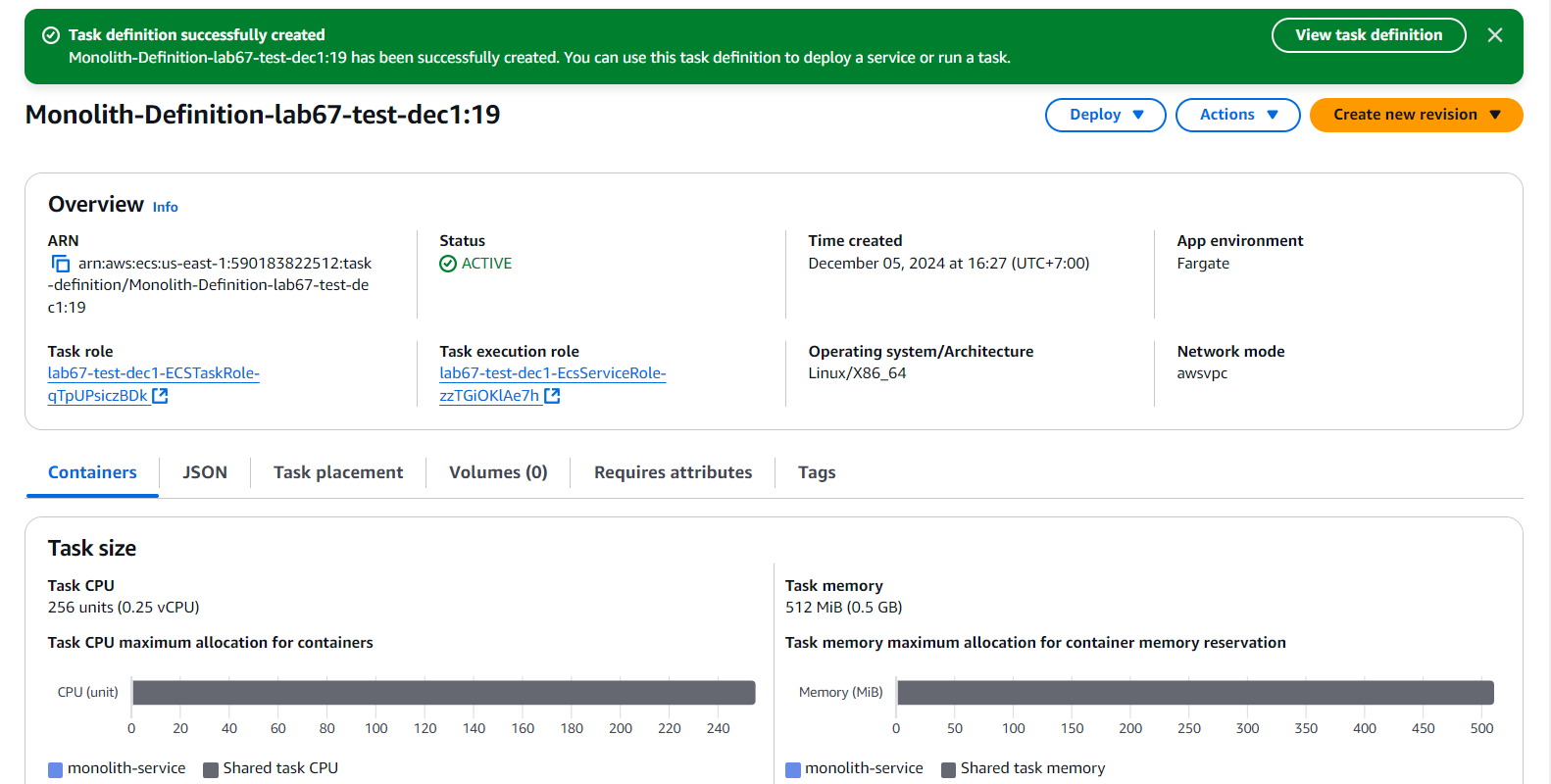The height and width of the screenshot is (784, 1551).
Task: Click the Task size heading
Action: (92, 549)
